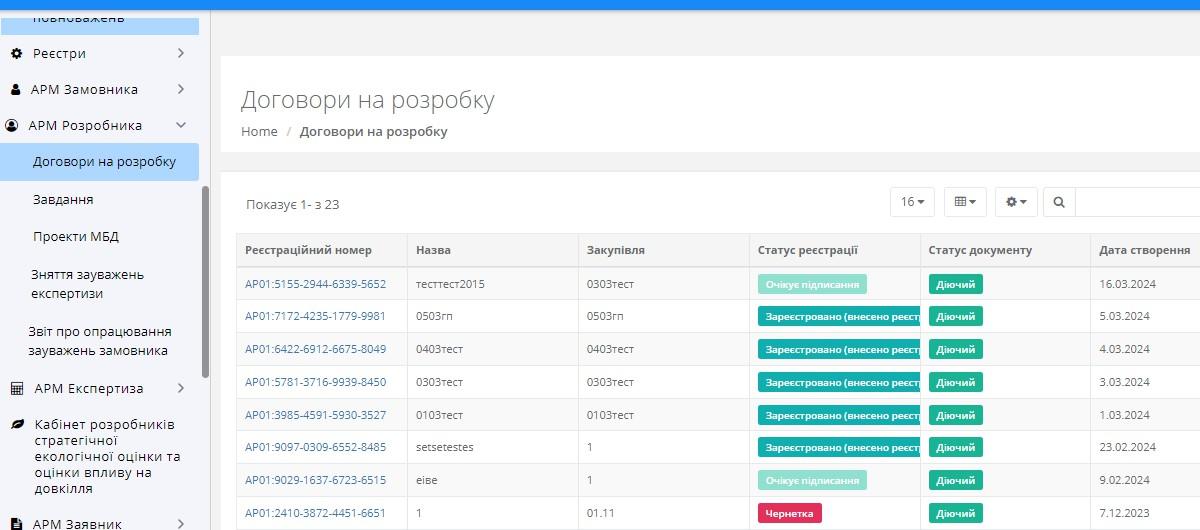Select Проекти МБД menu item
Screen dimensions: 1200x530
(x=76, y=236)
